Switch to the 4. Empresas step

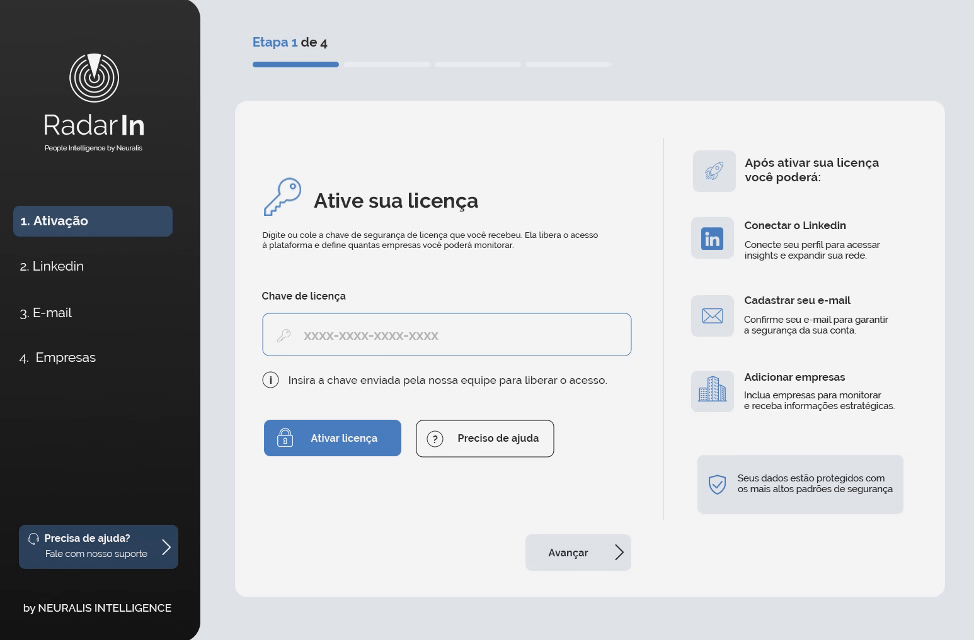click(x=58, y=357)
